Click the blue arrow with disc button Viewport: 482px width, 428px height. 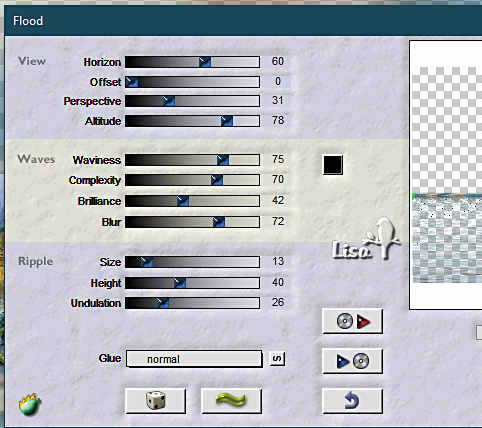pyautogui.click(x=352, y=361)
